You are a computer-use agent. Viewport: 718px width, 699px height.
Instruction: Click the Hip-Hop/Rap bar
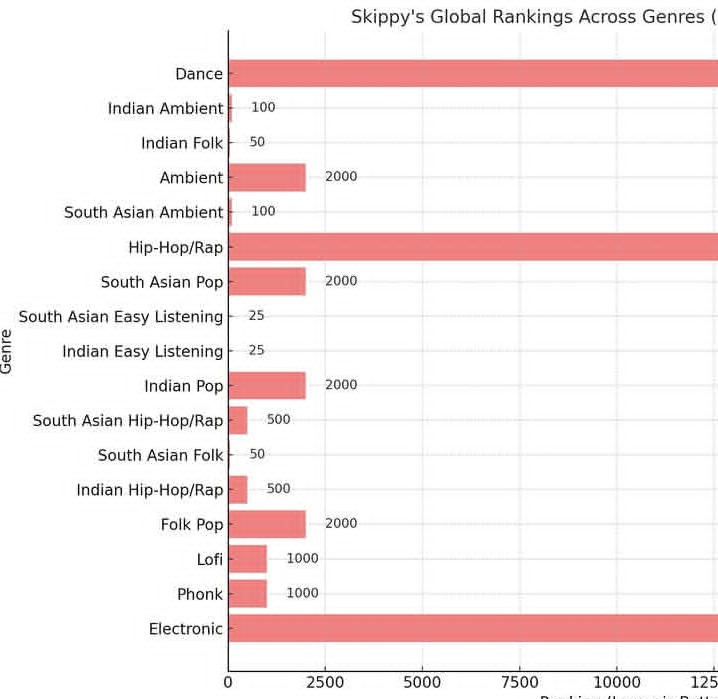(473, 247)
